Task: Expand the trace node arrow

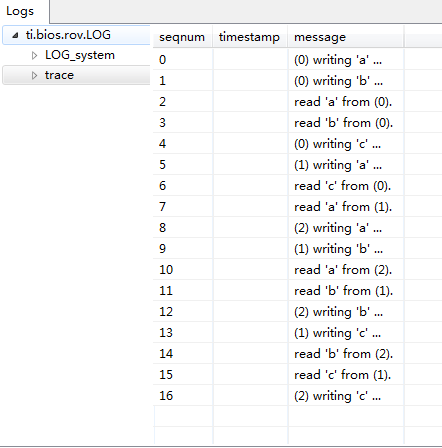Action: point(34,76)
